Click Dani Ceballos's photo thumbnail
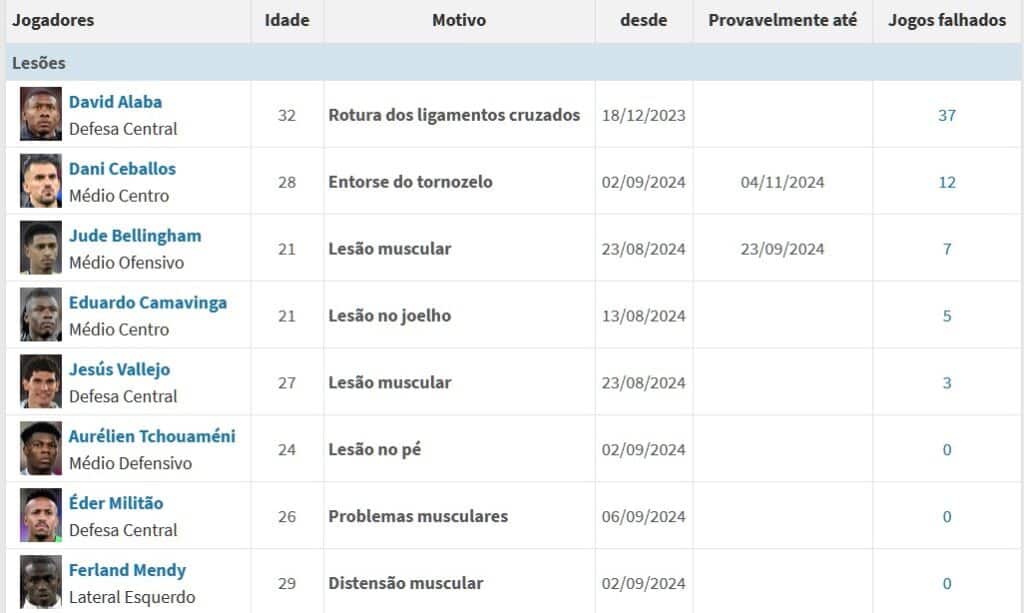This screenshot has height=613, width=1024. point(40,181)
